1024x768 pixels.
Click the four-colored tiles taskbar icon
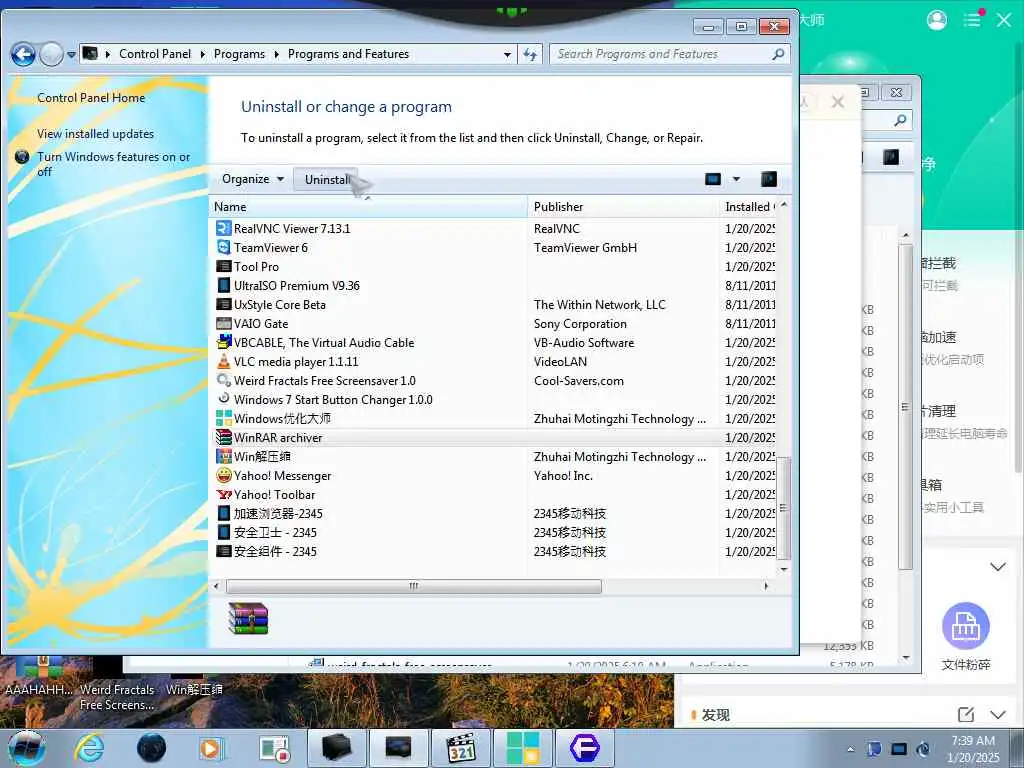523,748
